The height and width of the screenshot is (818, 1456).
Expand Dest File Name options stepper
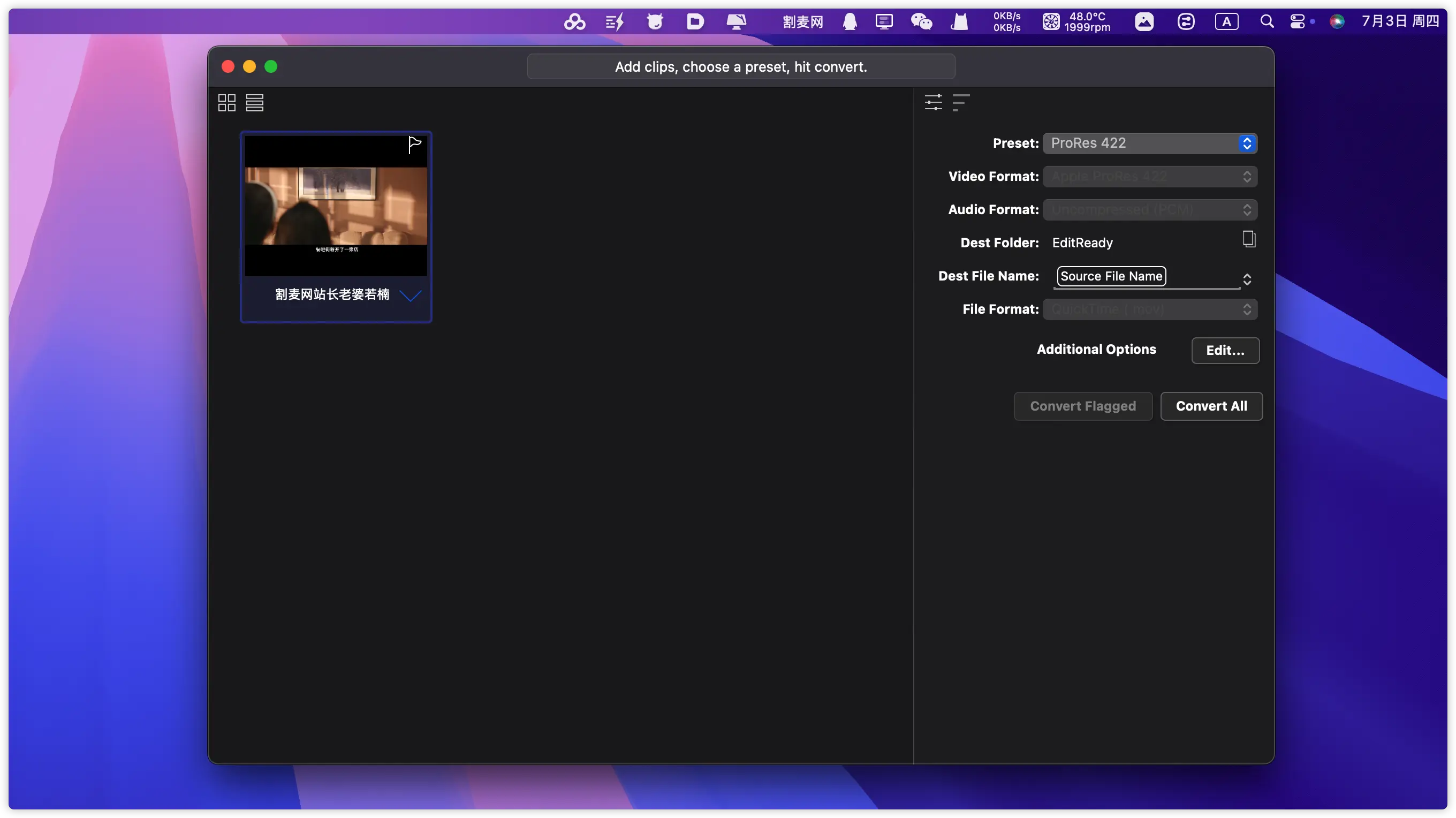[x=1247, y=279]
